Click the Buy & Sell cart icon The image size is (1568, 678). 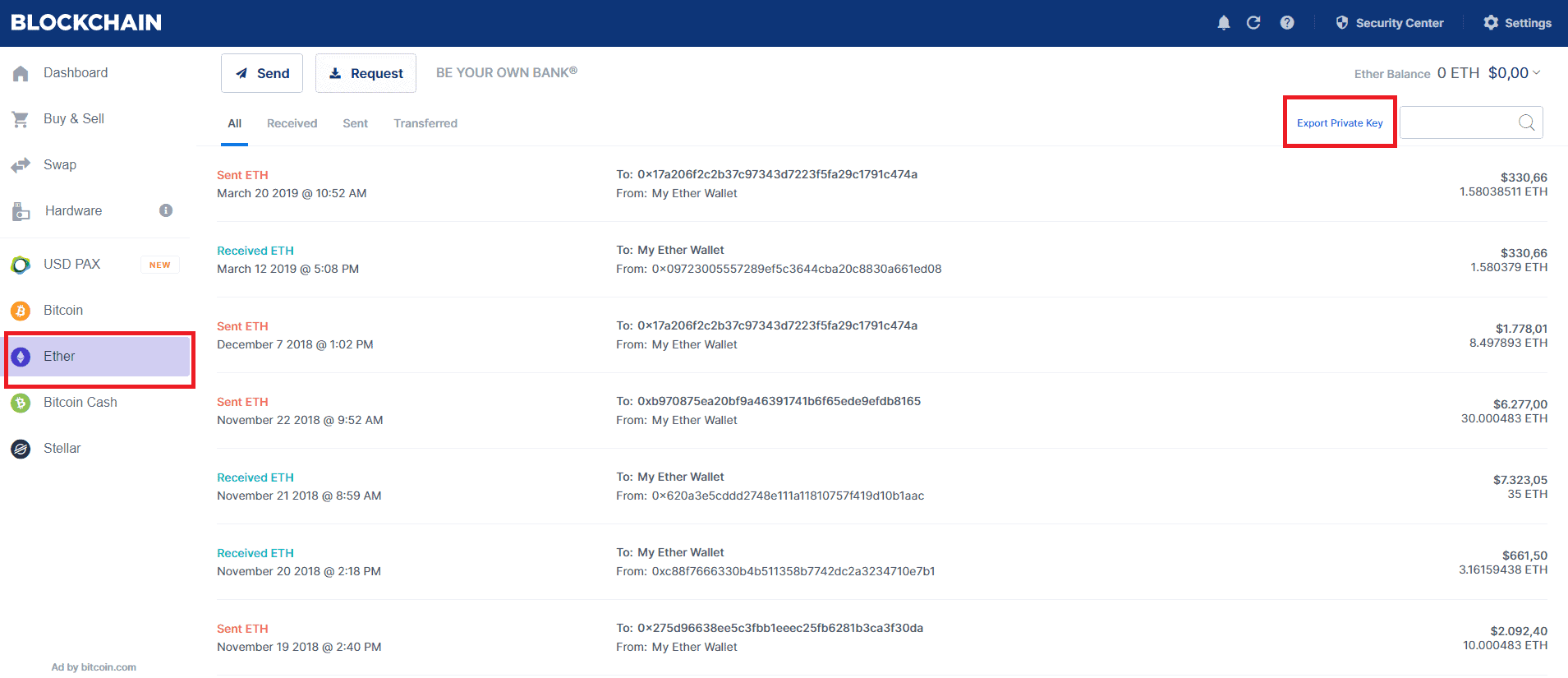tap(21, 119)
